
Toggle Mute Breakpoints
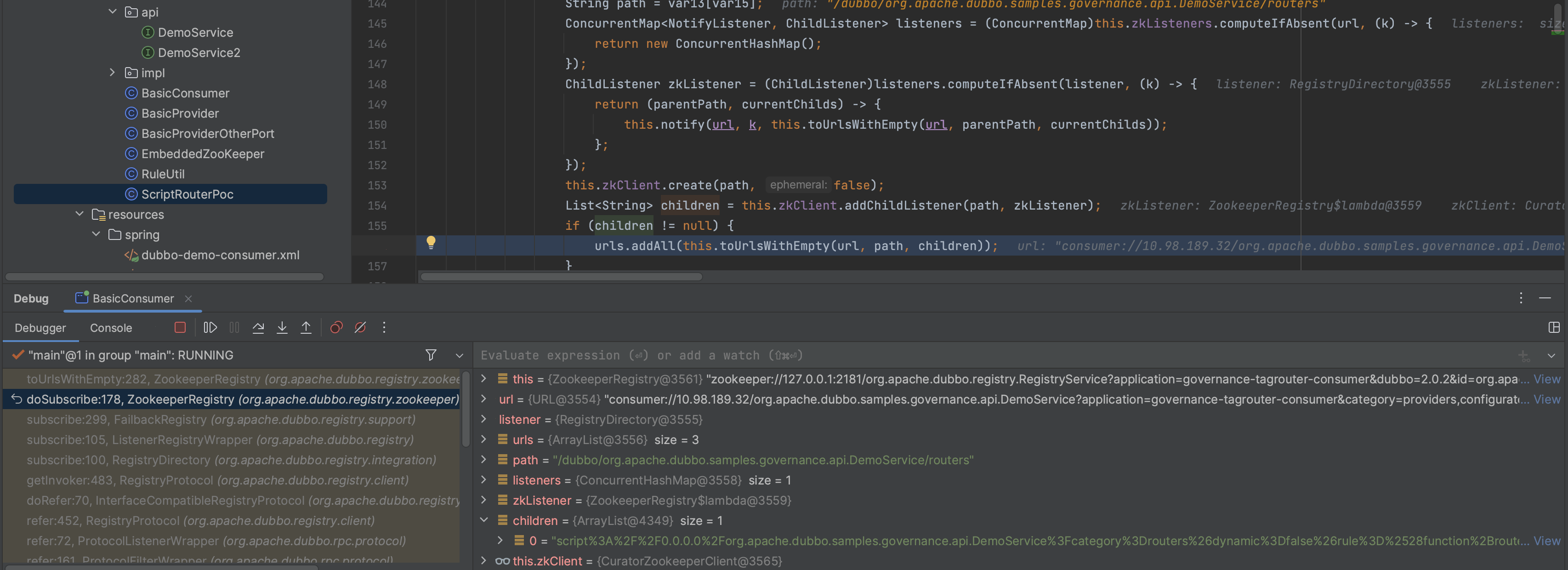[360, 328]
